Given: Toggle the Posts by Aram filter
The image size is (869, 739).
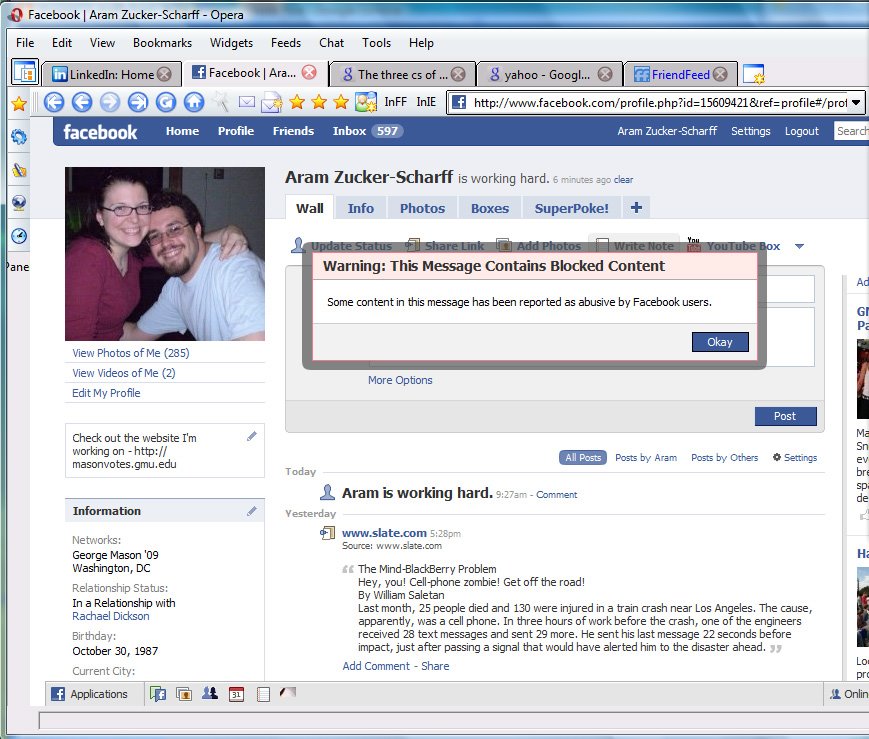Looking at the screenshot, I should [x=646, y=457].
